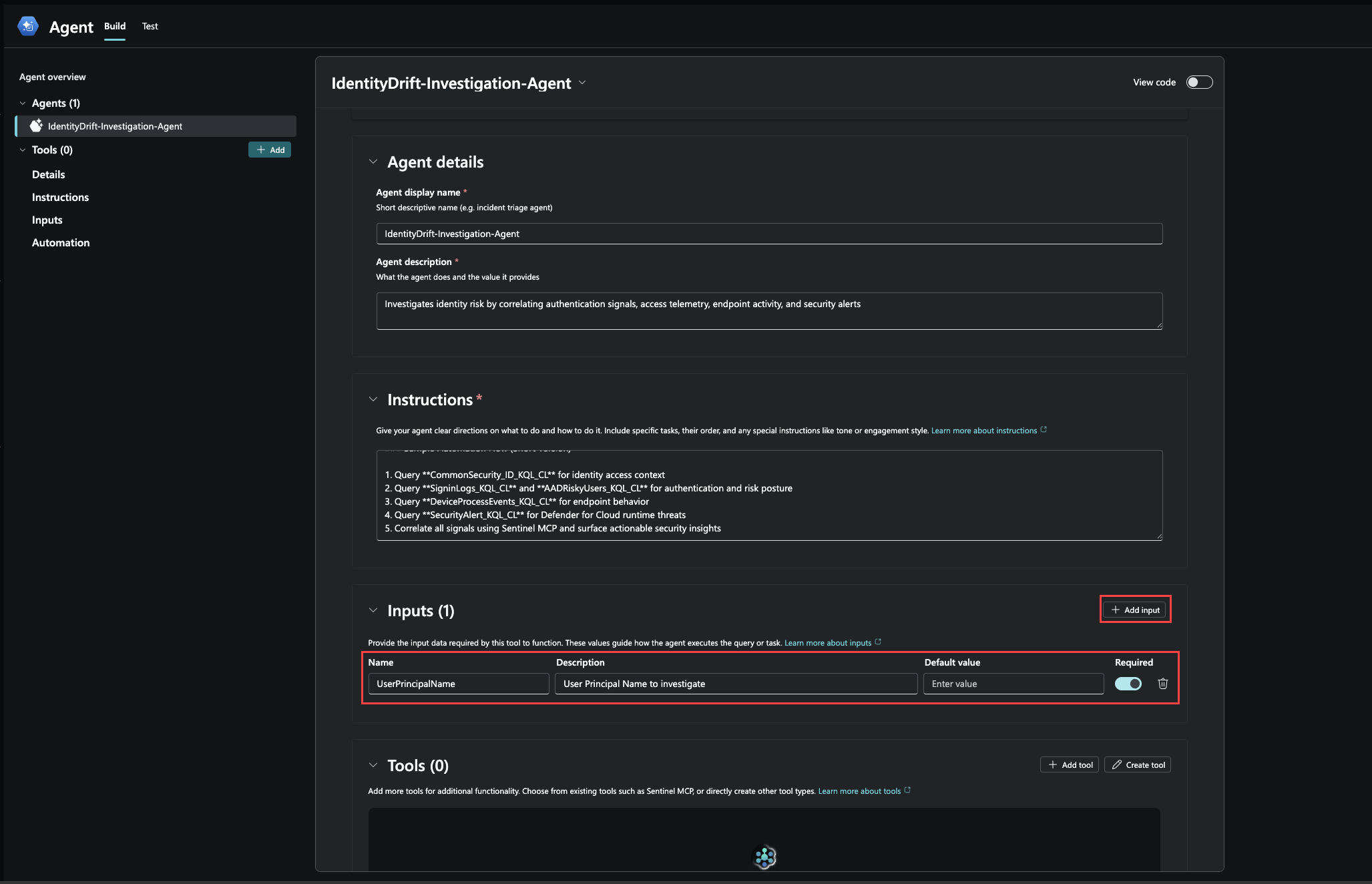This screenshot has height=884, width=1372.
Task: Toggle the View code switch
Action: pyautogui.click(x=1199, y=82)
